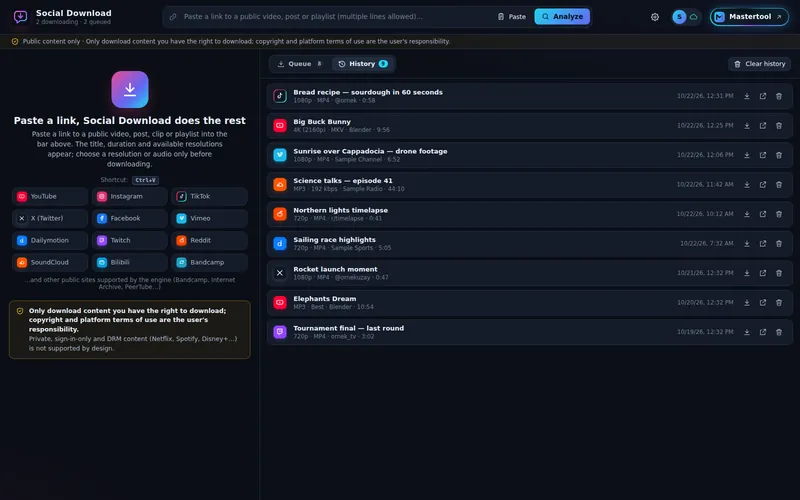Click 'Sailing race highlights' title text

[334, 239]
